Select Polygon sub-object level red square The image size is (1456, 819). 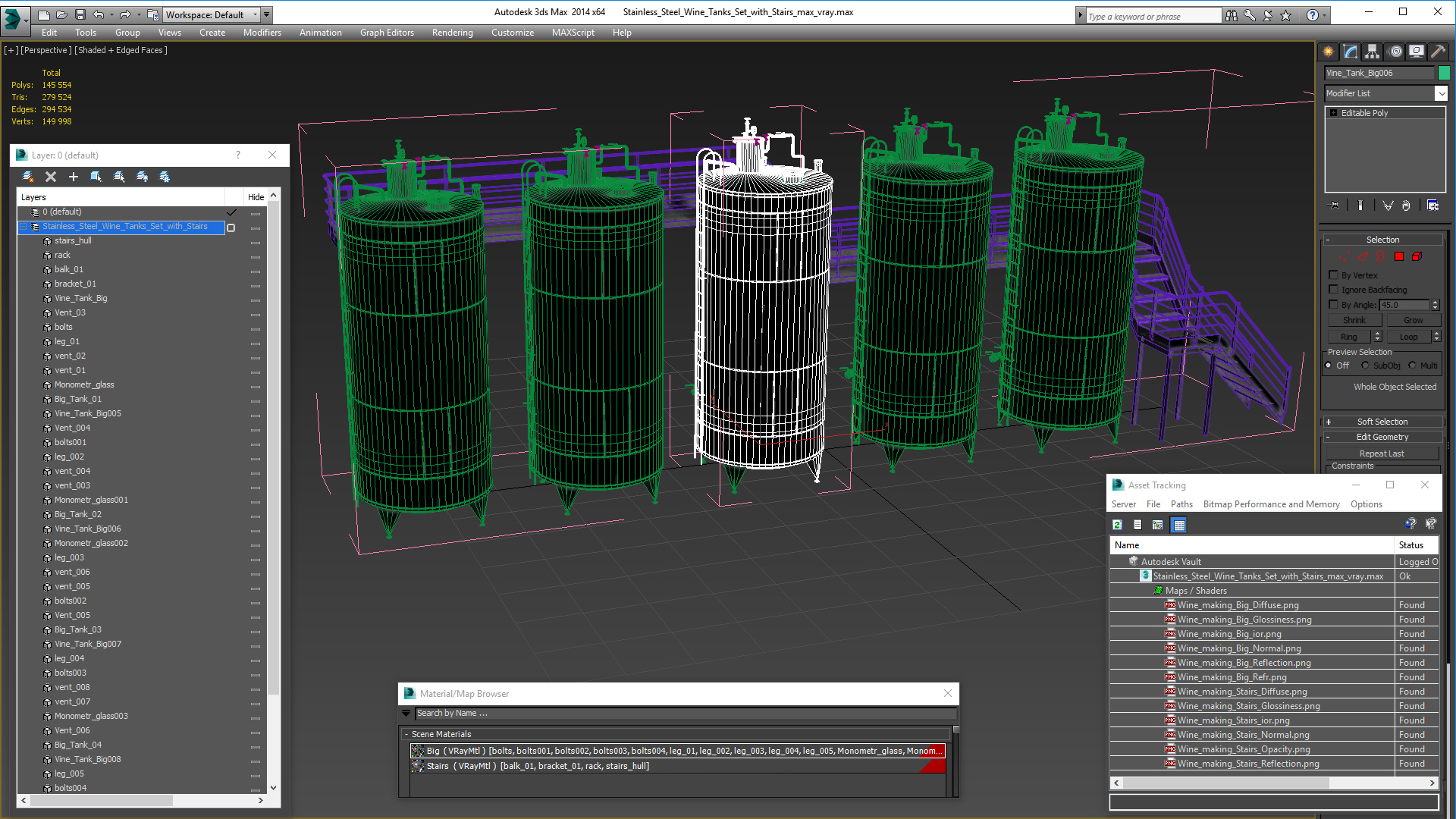click(1399, 256)
